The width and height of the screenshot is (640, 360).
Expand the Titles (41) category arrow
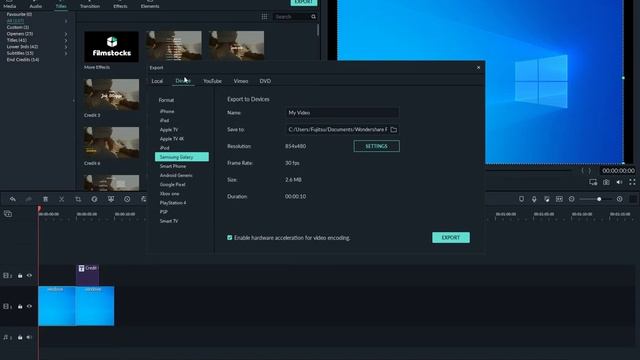[x=66, y=40]
